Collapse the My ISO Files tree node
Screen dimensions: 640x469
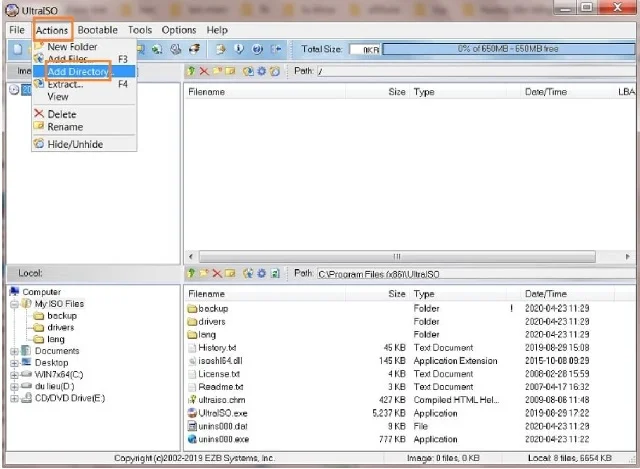point(14,304)
